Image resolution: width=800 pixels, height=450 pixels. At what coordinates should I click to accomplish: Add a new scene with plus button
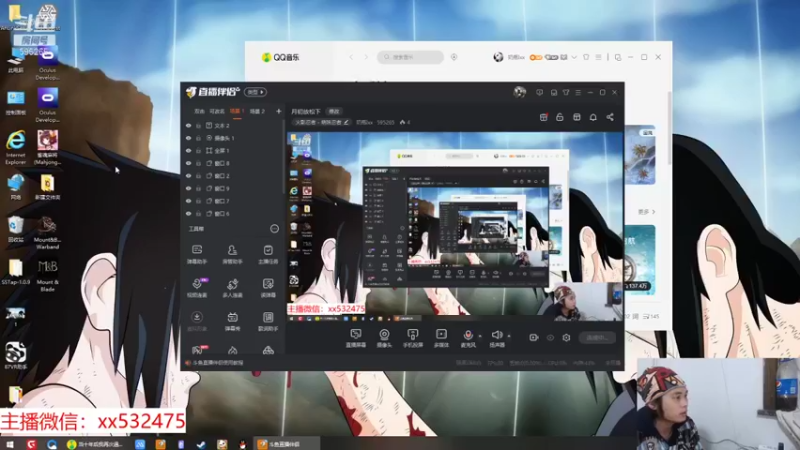point(279,111)
